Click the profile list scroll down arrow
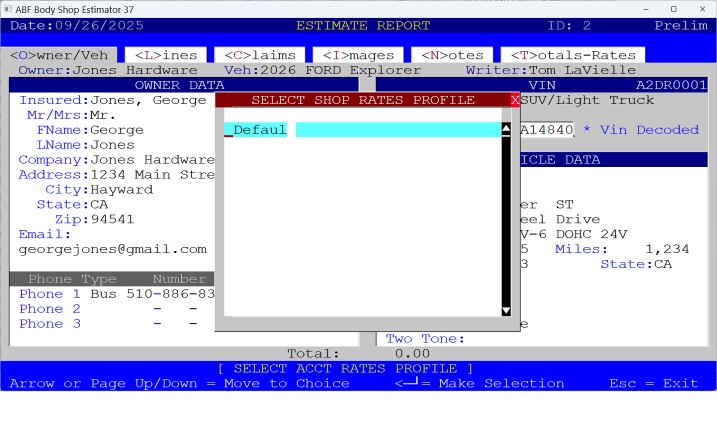Image resolution: width=717 pixels, height=429 pixels. pyautogui.click(x=506, y=311)
